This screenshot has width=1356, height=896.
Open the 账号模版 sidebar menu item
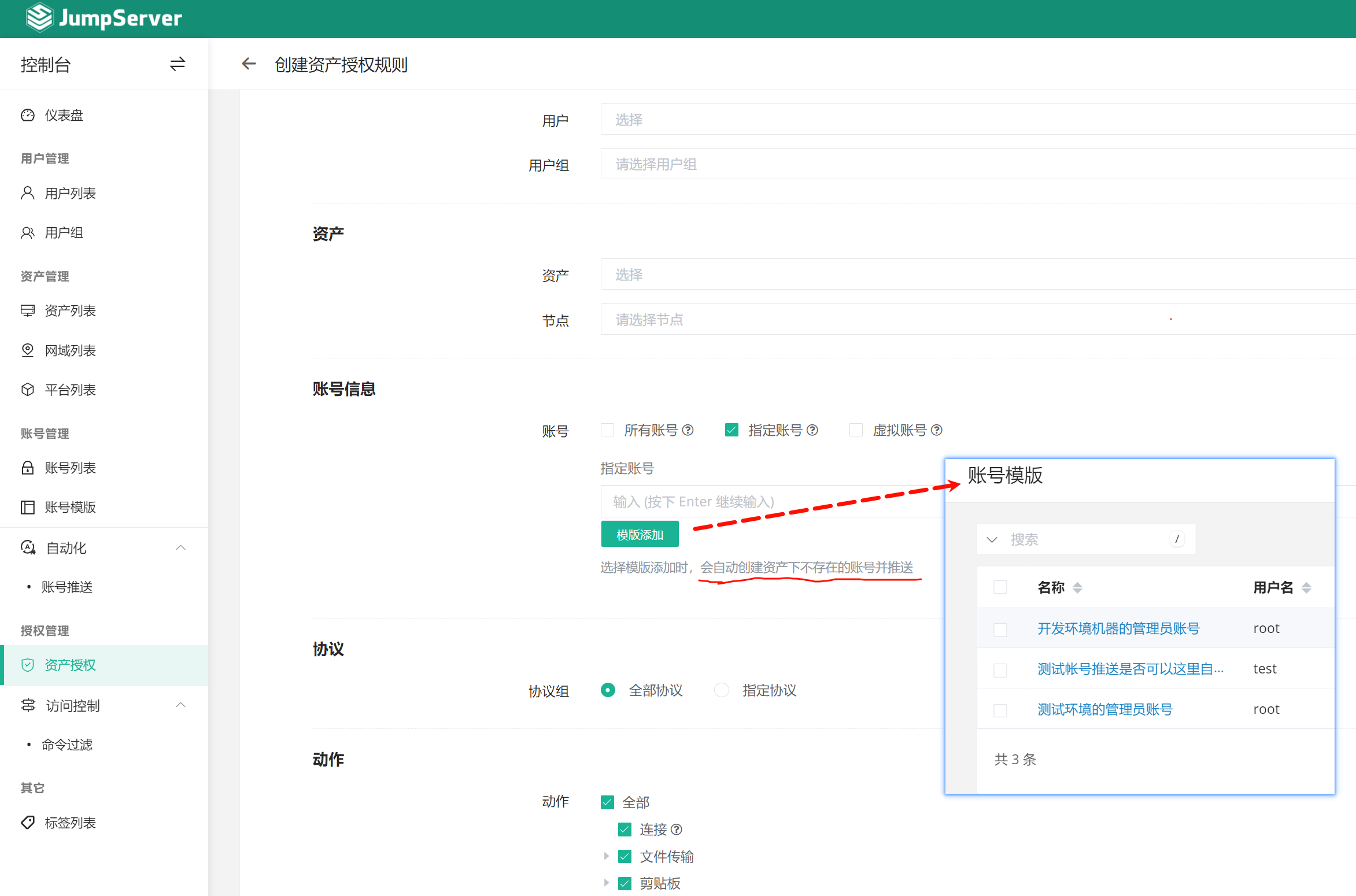tap(70, 507)
